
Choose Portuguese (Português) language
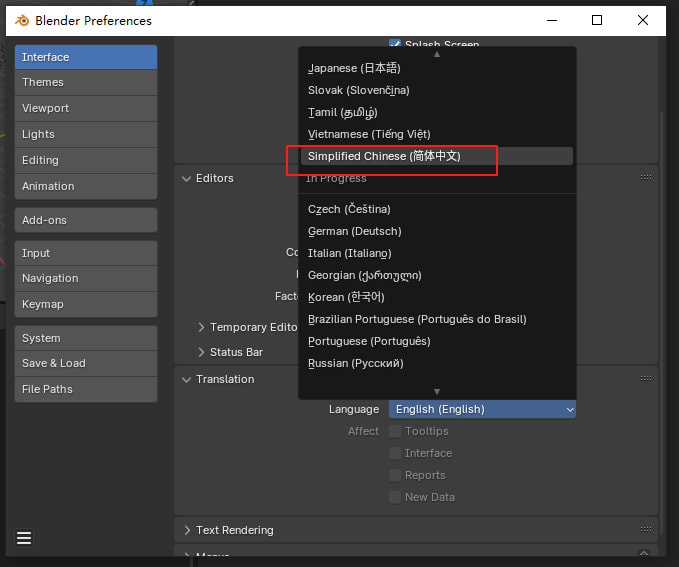(437, 341)
